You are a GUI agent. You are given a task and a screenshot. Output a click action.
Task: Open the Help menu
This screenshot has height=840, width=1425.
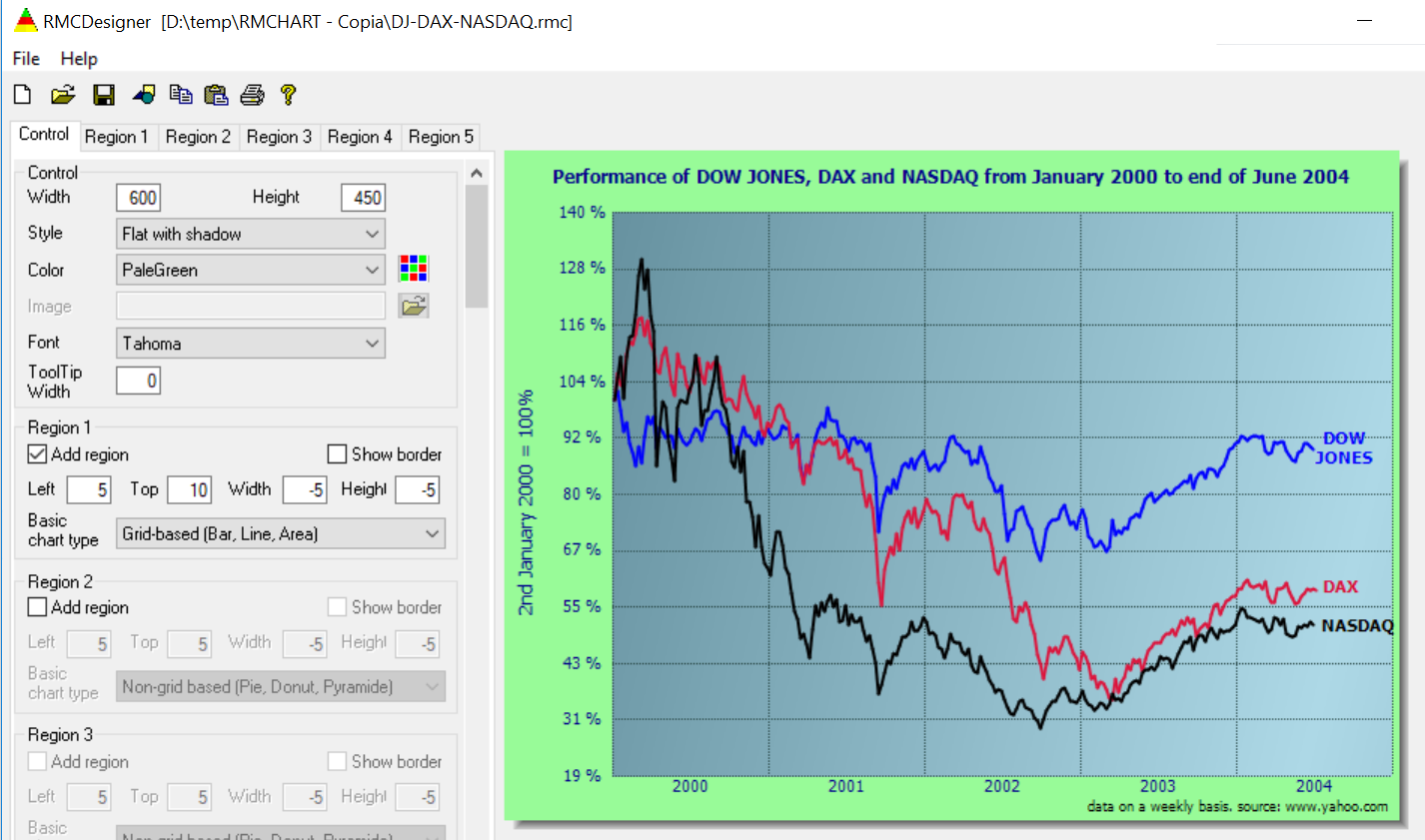79,59
